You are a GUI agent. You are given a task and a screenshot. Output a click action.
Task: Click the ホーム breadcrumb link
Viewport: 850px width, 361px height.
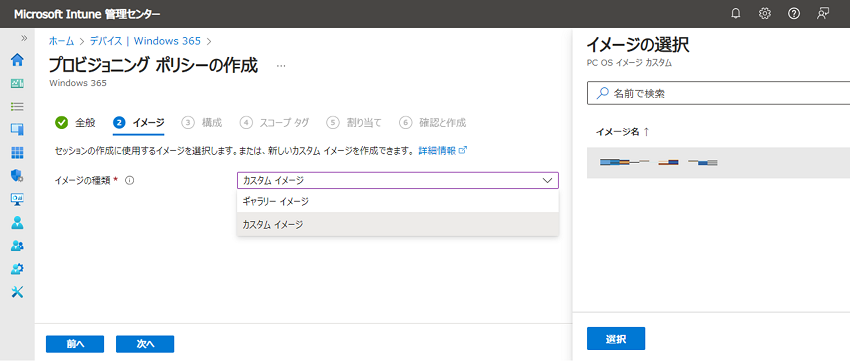click(62, 41)
